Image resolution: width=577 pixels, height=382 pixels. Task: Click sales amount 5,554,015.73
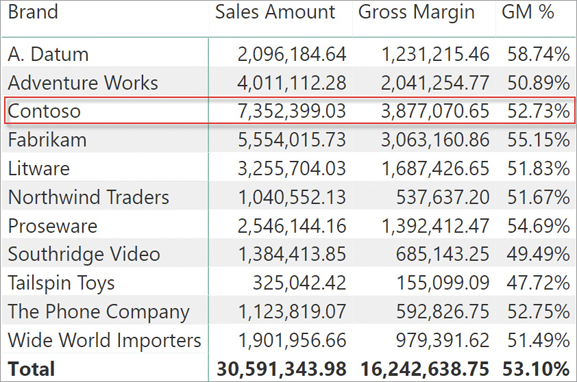pos(292,140)
